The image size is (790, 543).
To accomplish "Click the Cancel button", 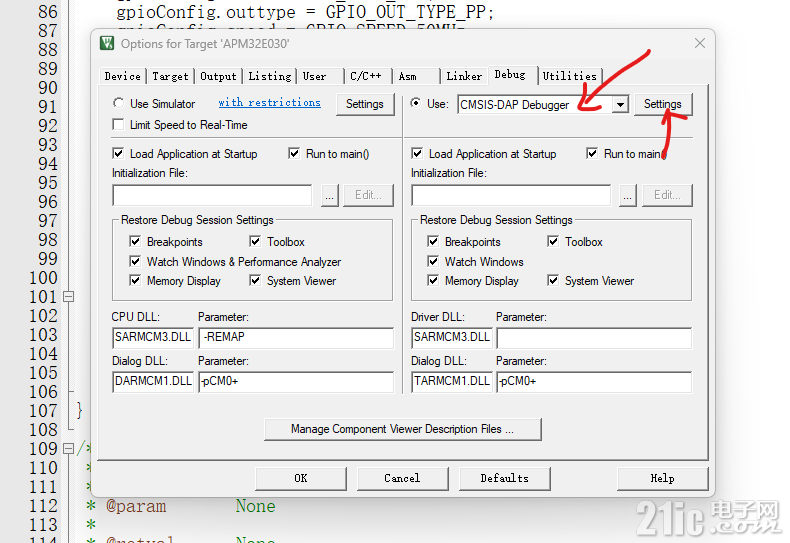I will pyautogui.click(x=403, y=479).
